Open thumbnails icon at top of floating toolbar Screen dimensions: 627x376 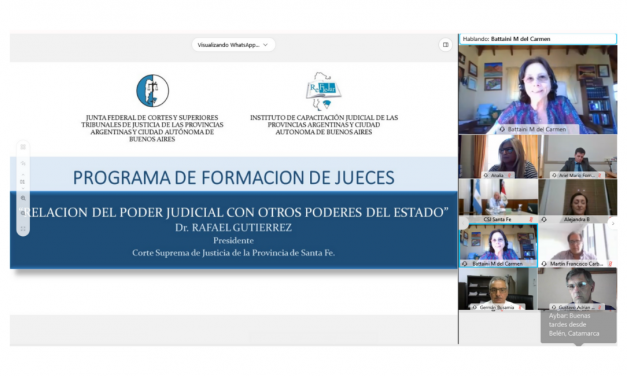pyautogui.click(x=23, y=147)
